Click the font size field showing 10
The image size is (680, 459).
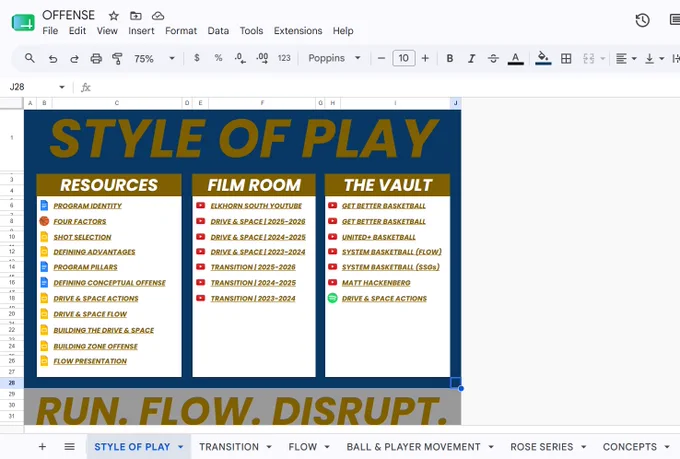coord(404,58)
